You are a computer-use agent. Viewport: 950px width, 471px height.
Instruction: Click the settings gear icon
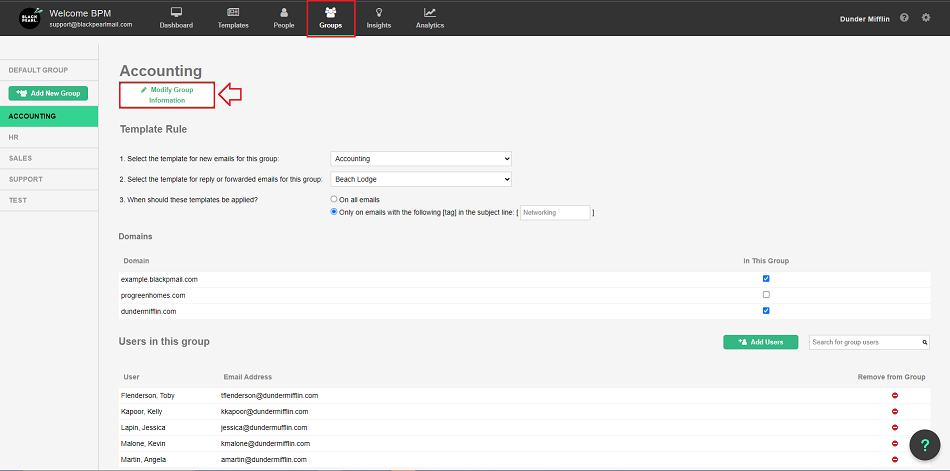pos(925,18)
